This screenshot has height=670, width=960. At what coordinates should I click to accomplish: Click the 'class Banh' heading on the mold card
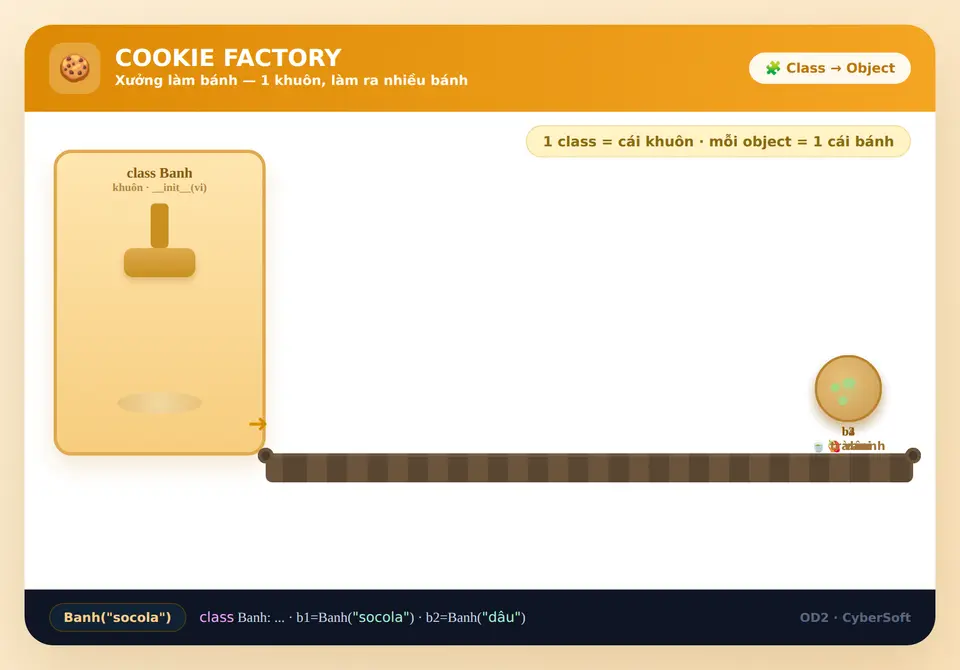160,173
